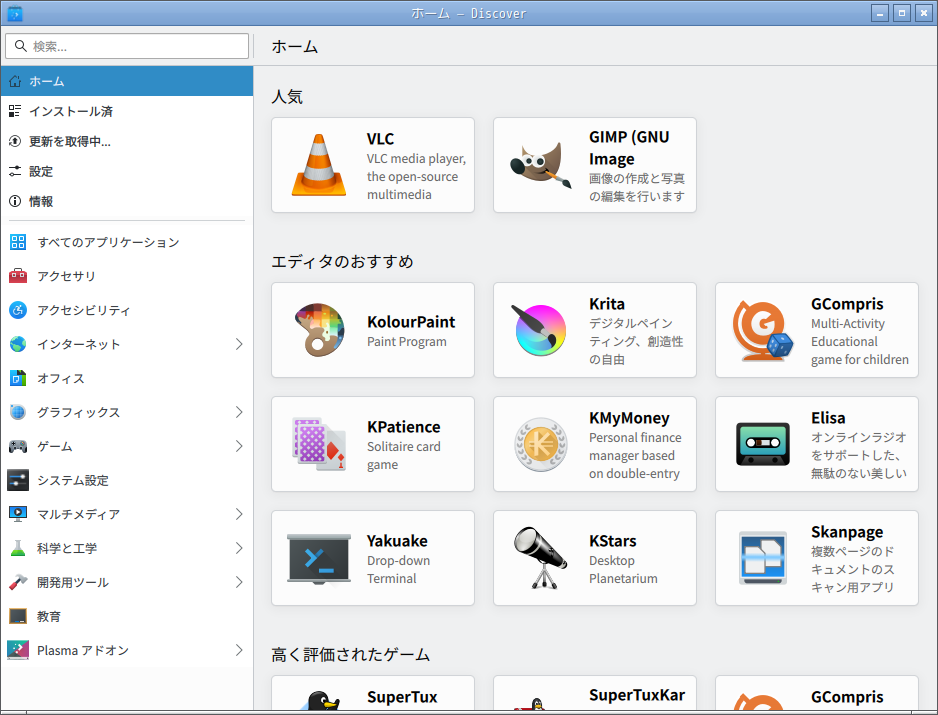Expand the Plasma アドオン category chevron
The height and width of the screenshot is (715, 938).
[239, 650]
